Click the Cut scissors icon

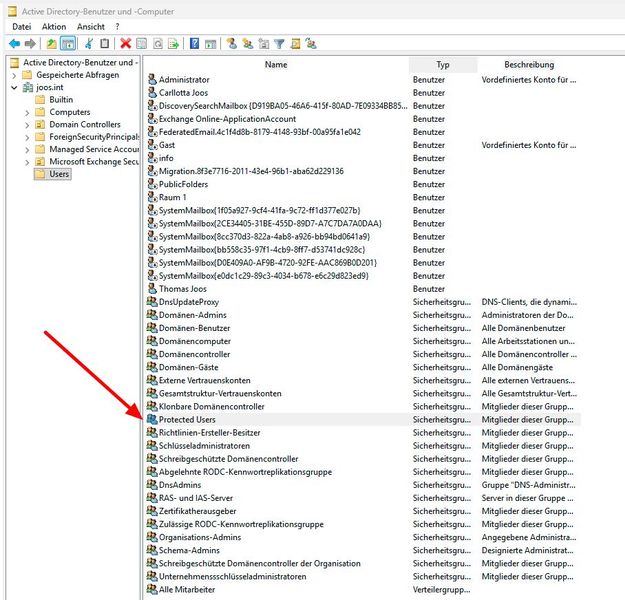pos(89,43)
